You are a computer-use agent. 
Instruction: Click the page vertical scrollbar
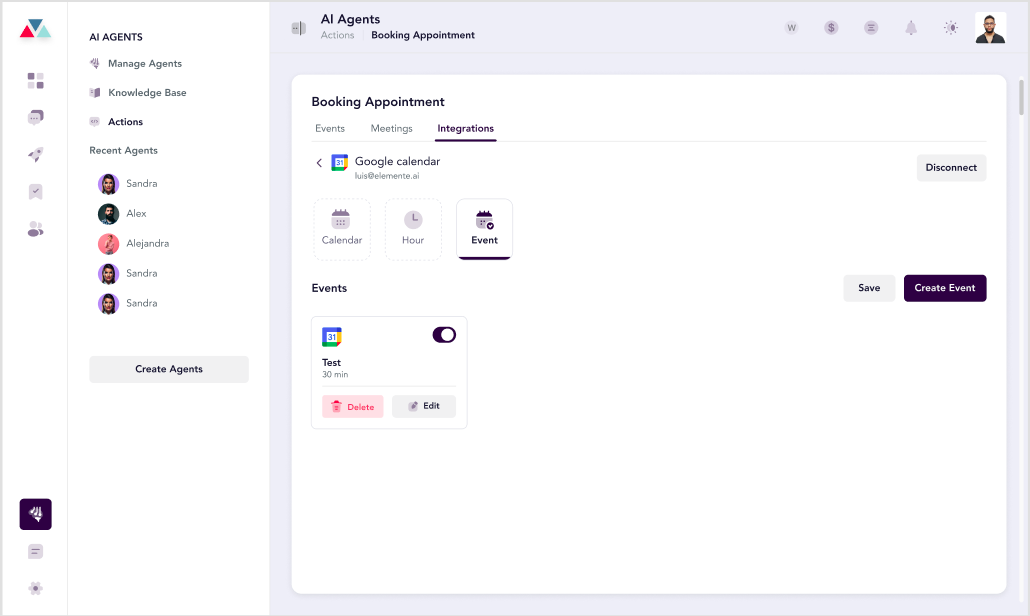pos(1021,97)
